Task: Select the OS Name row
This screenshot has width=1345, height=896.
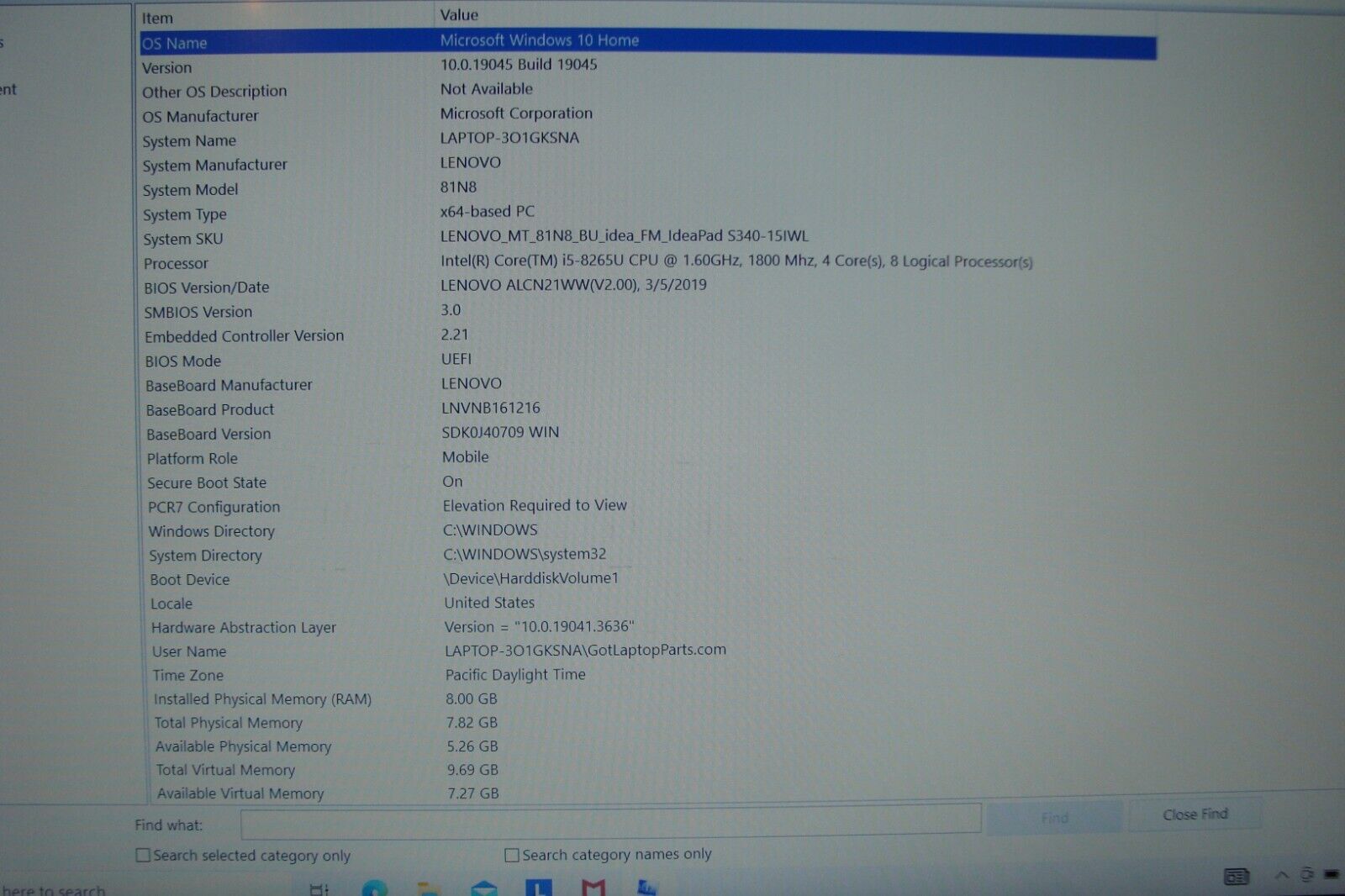Action: 648,42
